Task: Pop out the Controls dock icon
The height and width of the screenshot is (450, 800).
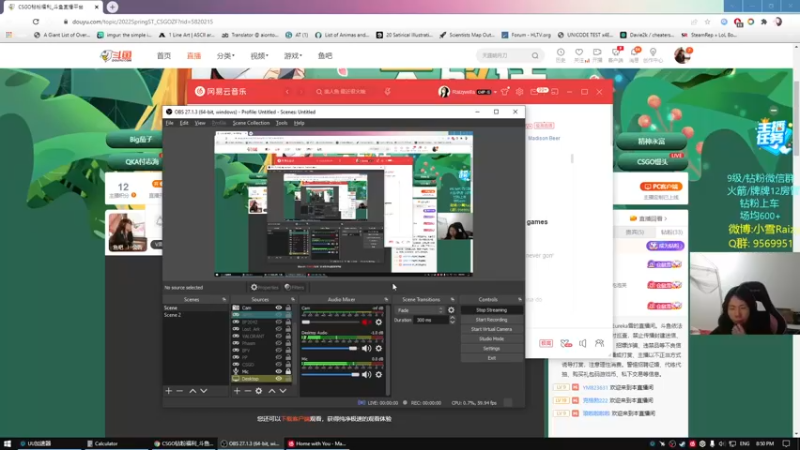Action: click(x=520, y=299)
